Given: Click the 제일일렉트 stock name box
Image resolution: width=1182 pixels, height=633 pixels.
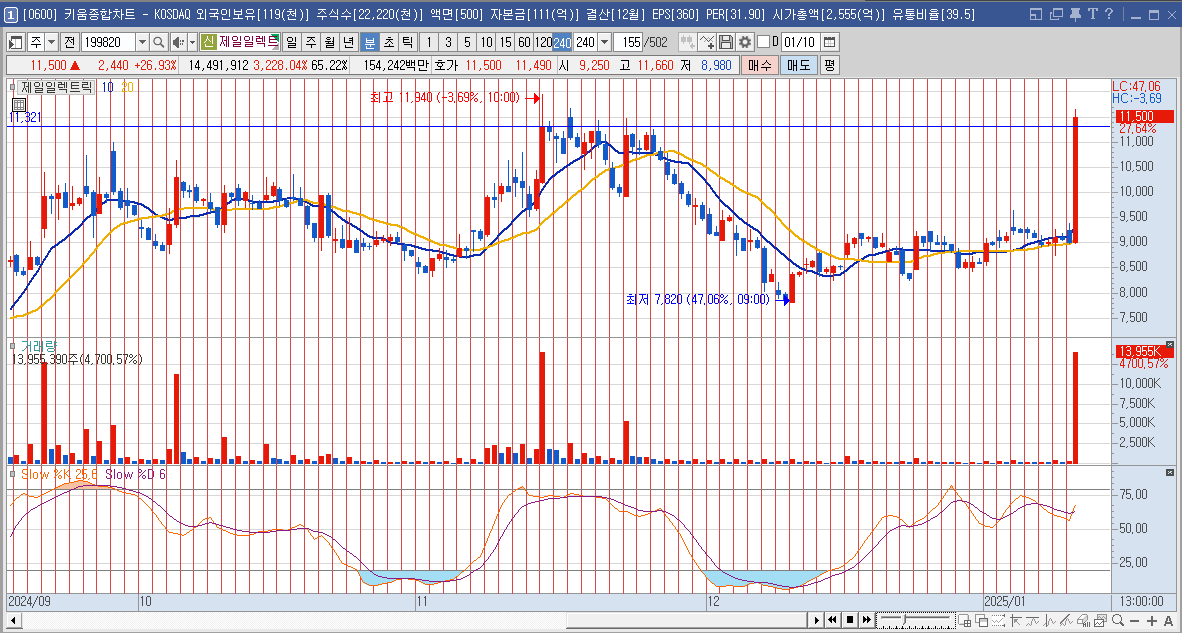Looking at the screenshot, I should tap(248, 42).
